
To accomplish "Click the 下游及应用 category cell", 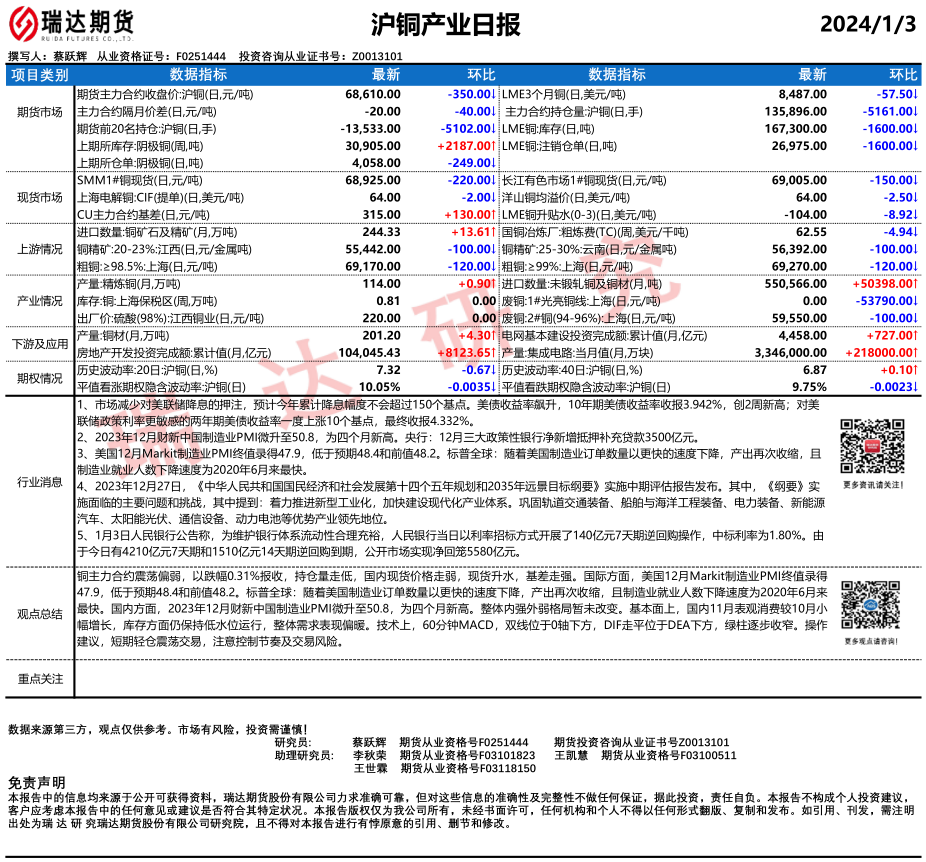I will pyautogui.click(x=40, y=345).
